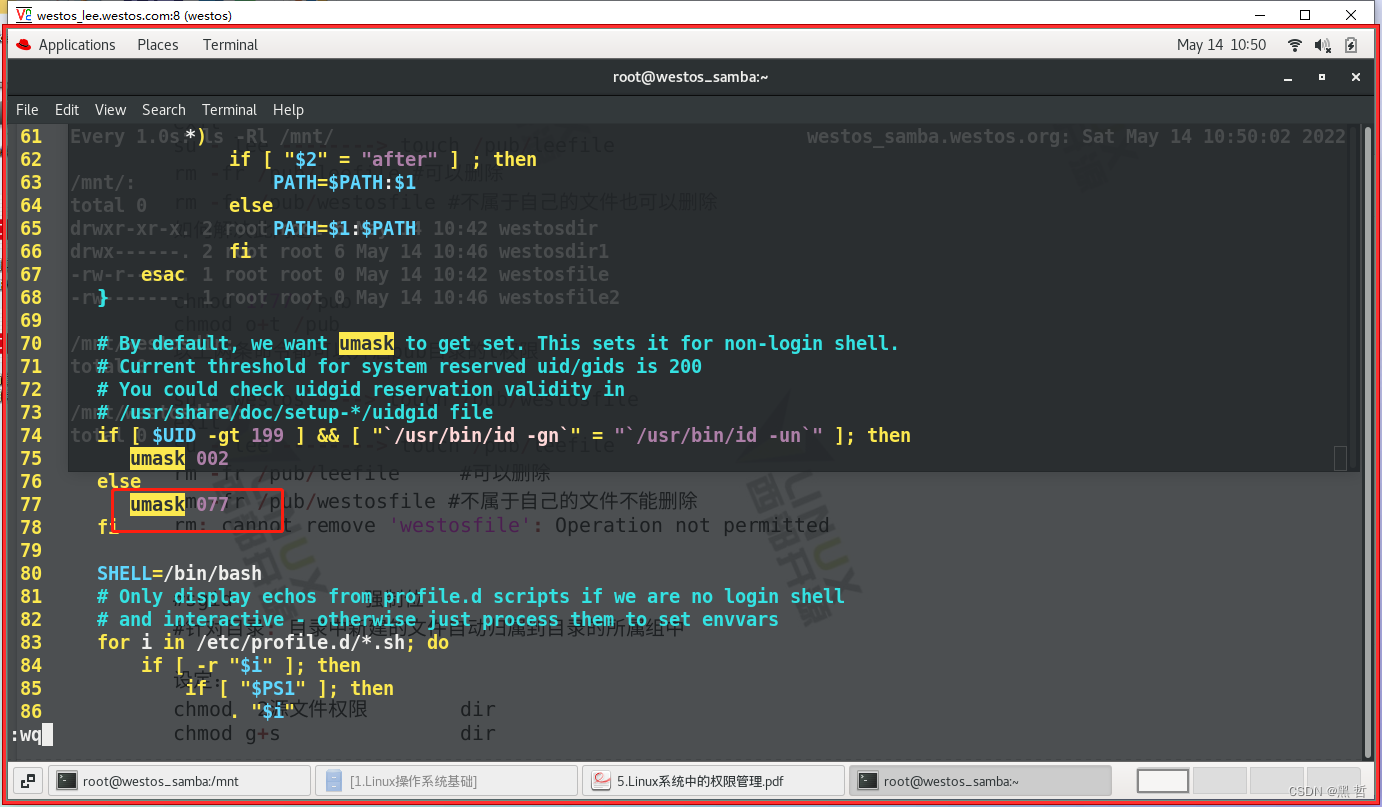Click the terminal icon on the root@westos_samba:/mnt taskbar button

(x=66, y=780)
